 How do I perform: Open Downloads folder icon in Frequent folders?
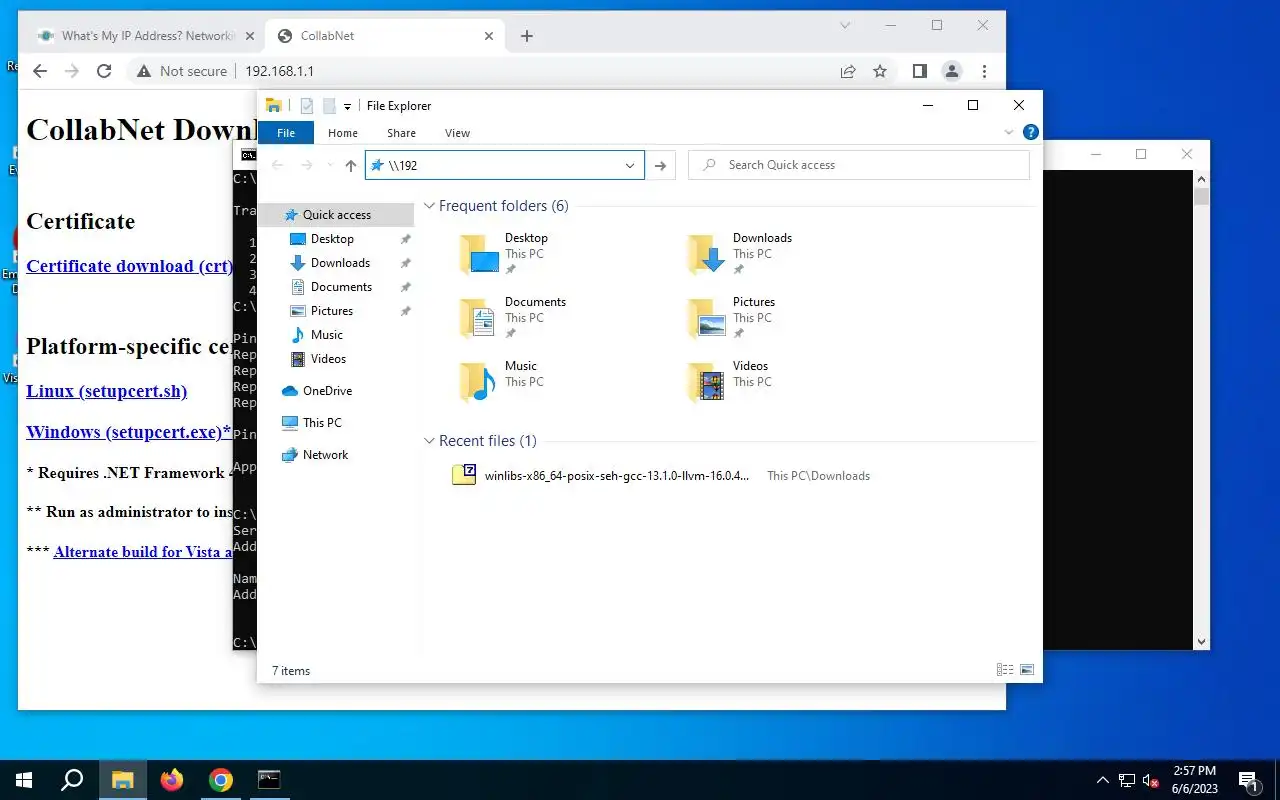click(707, 254)
